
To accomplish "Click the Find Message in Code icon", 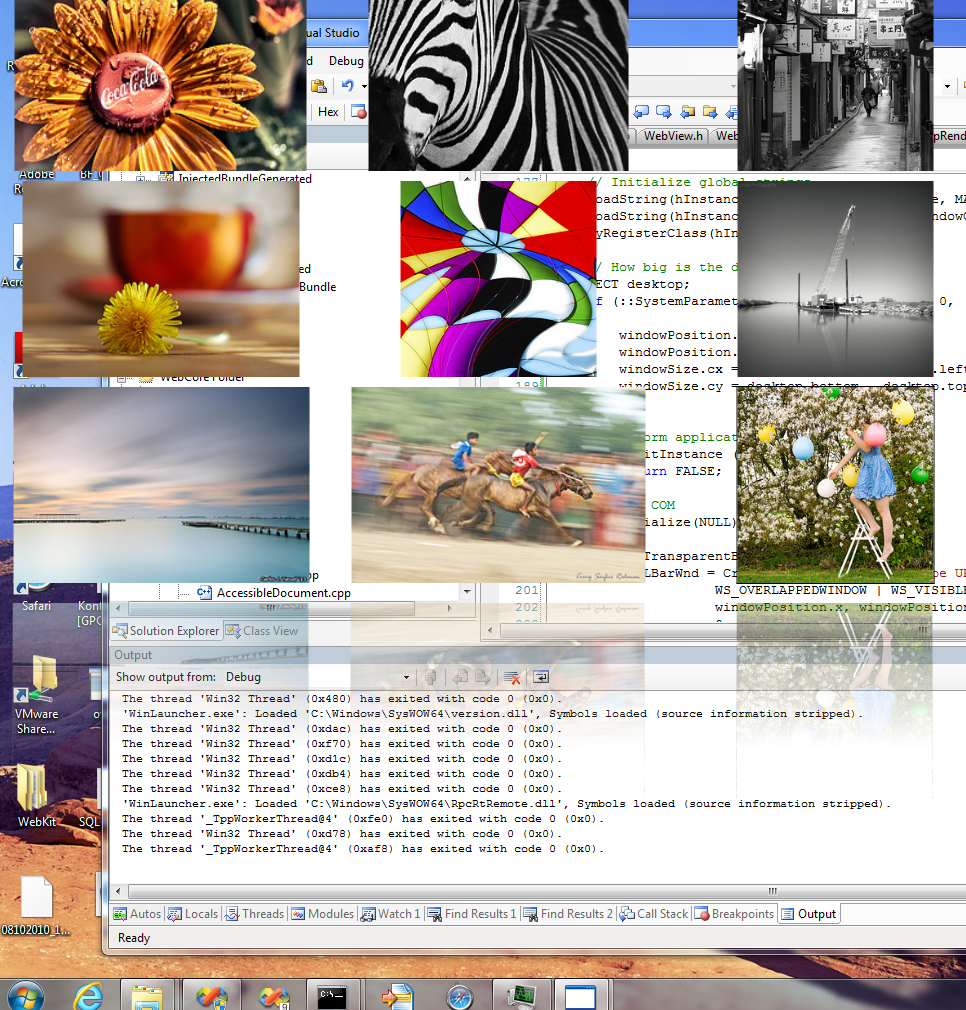I will (431, 677).
